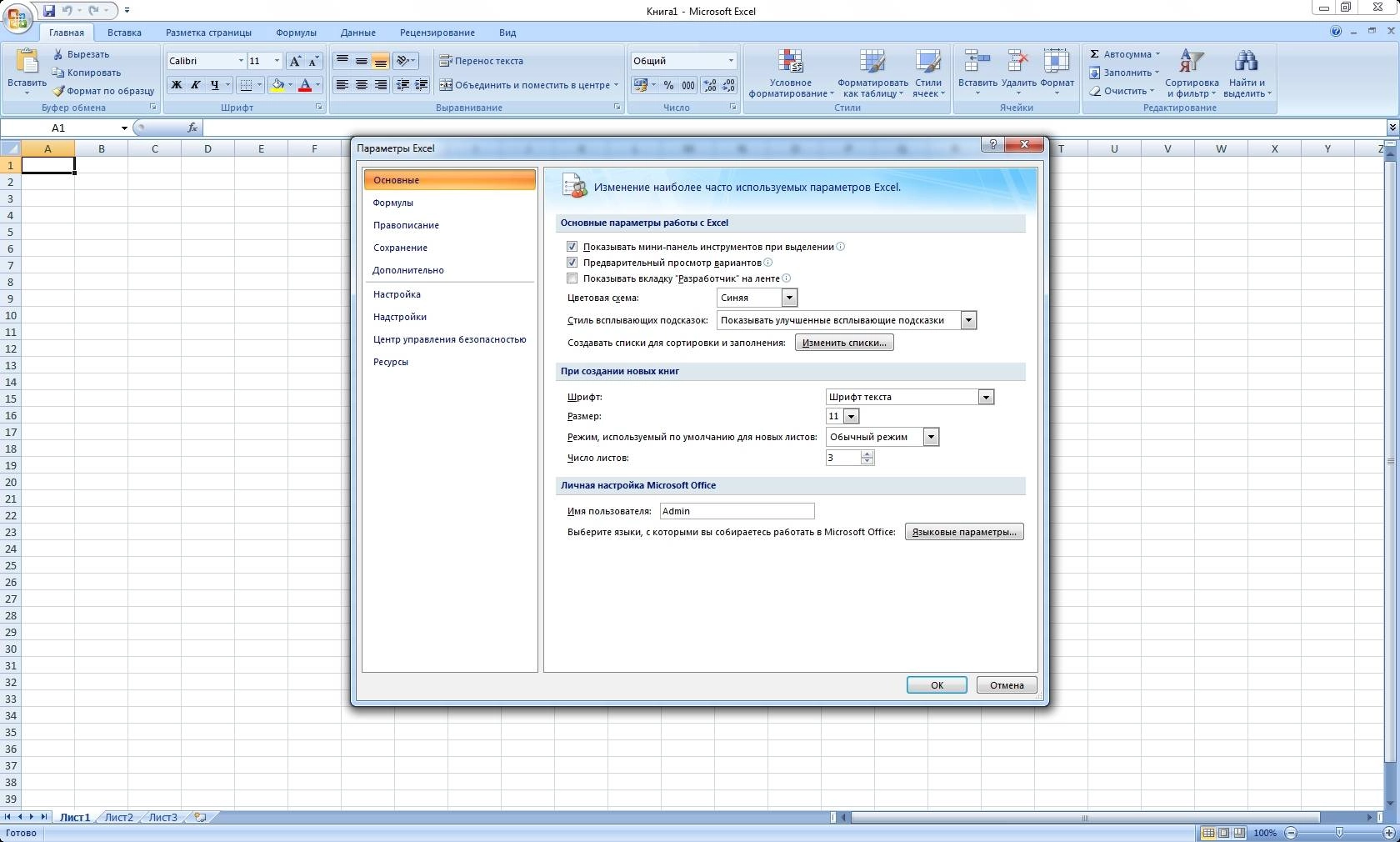Click the insert function fx icon

click(192, 128)
